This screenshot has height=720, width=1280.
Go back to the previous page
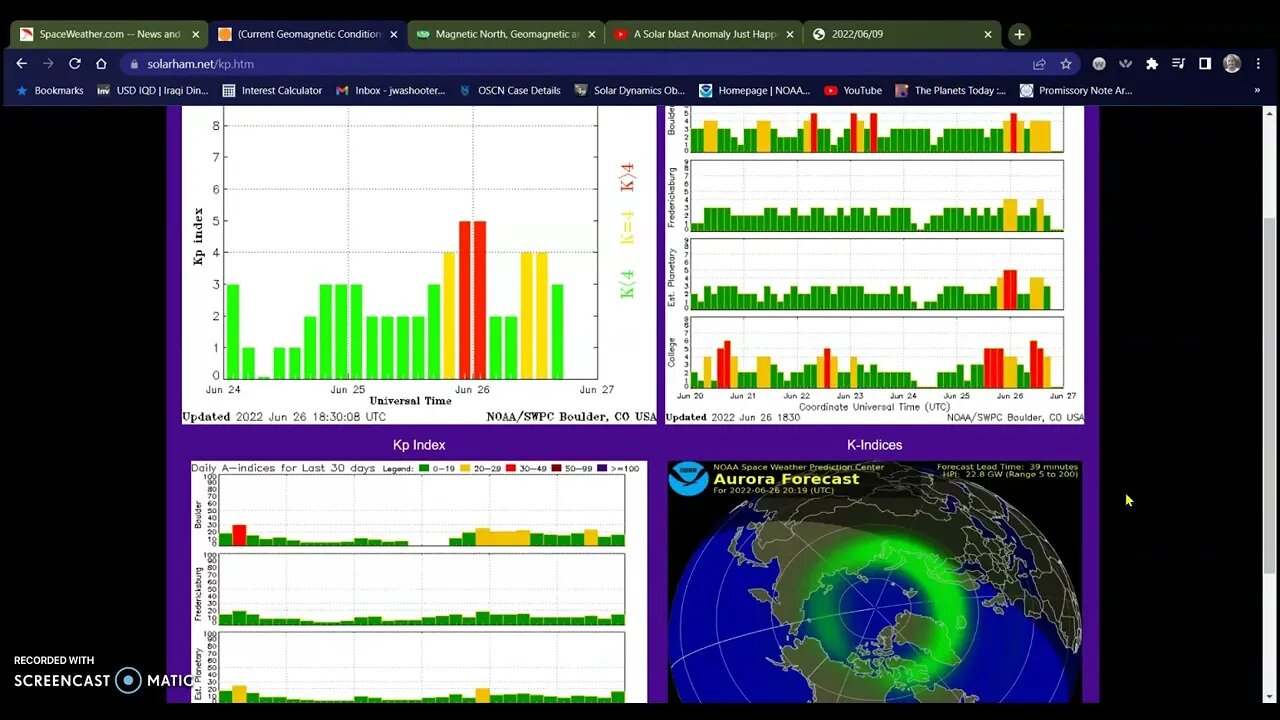(22, 63)
